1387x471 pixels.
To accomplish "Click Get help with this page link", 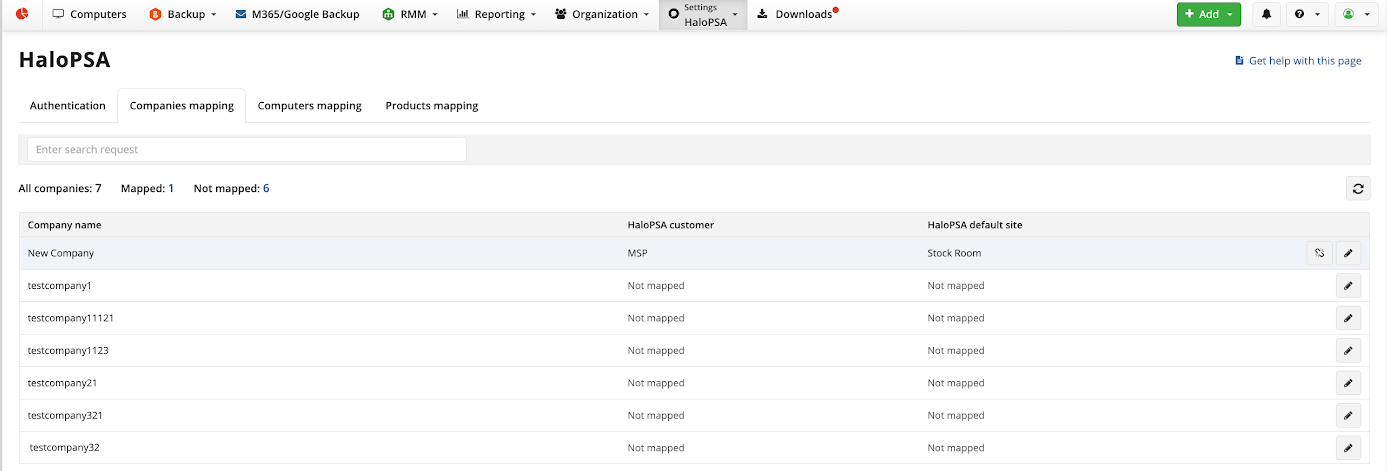I will (1298, 61).
